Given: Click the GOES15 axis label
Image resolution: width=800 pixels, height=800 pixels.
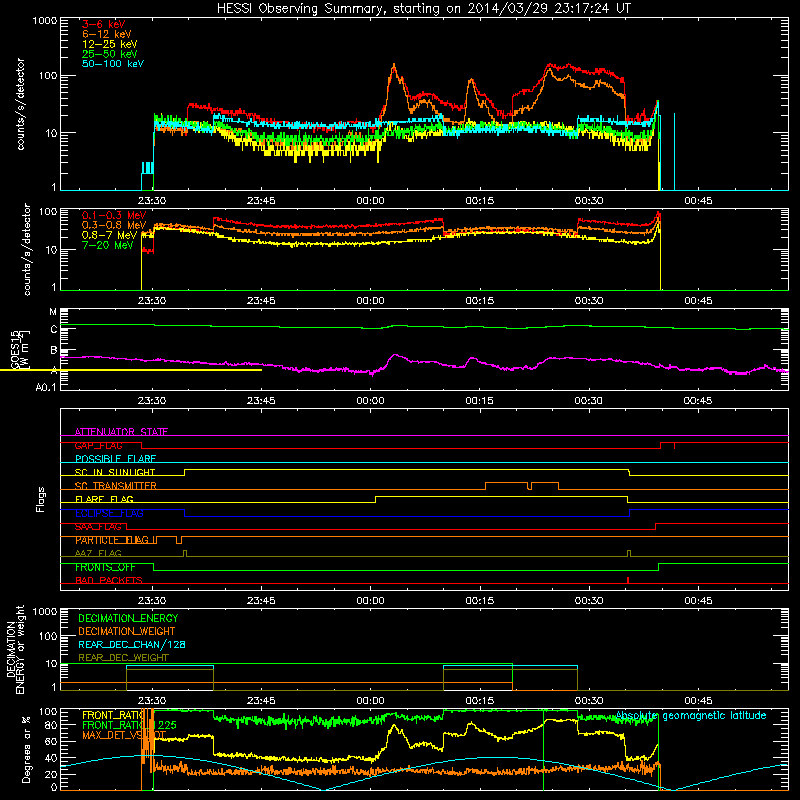Looking at the screenshot, I should (15, 349).
